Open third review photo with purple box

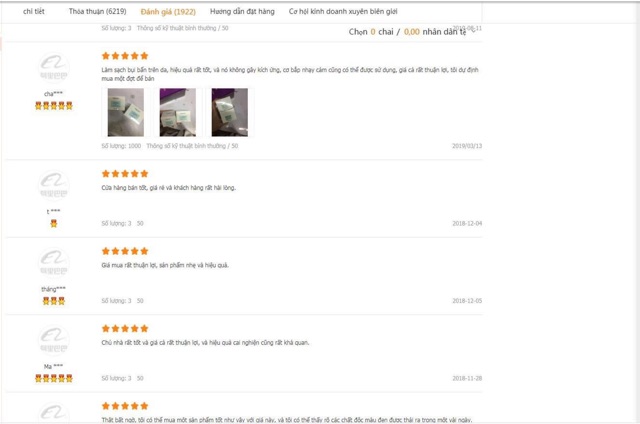pyautogui.click(x=229, y=112)
